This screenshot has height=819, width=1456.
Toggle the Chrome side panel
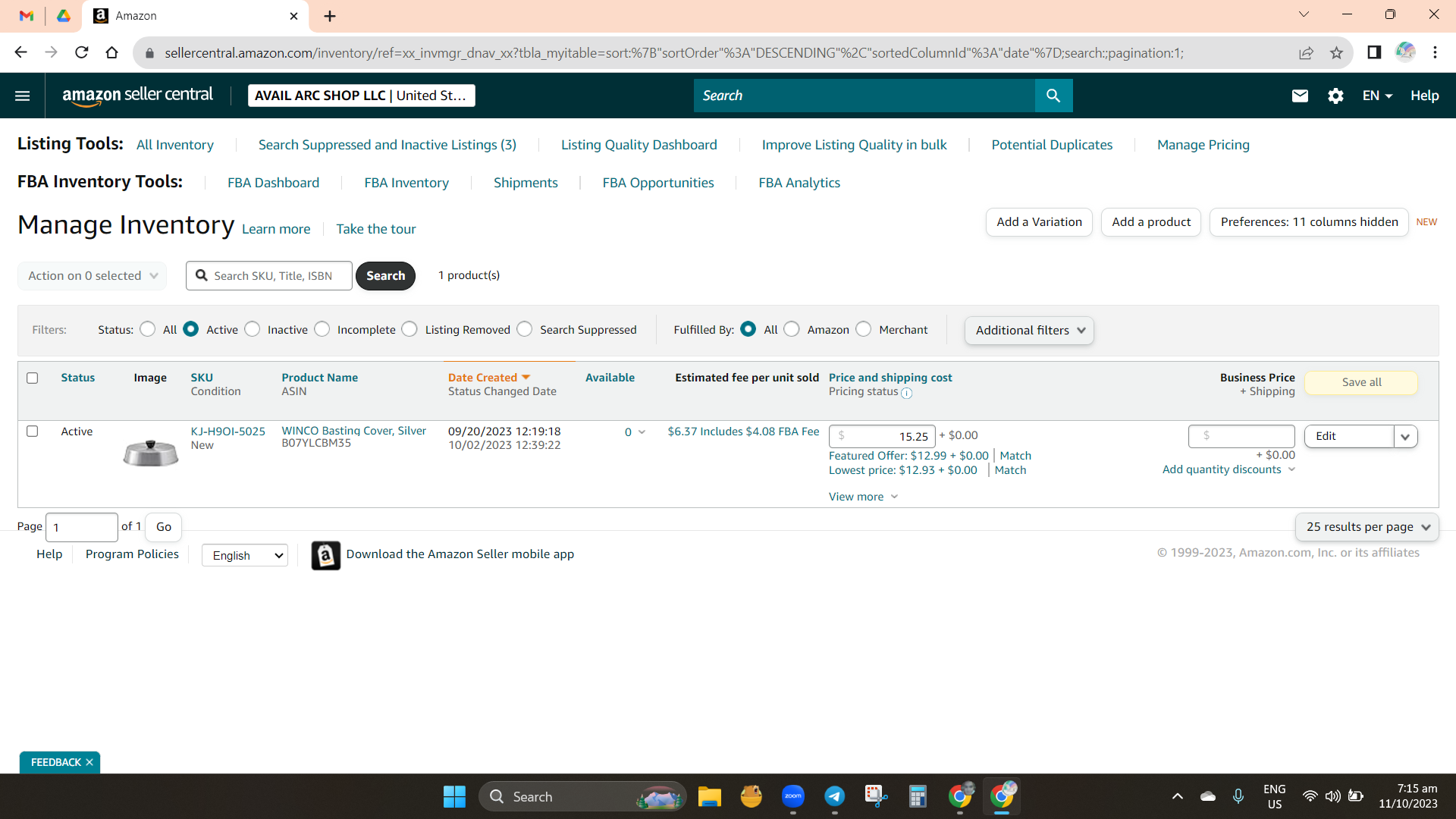1374,52
